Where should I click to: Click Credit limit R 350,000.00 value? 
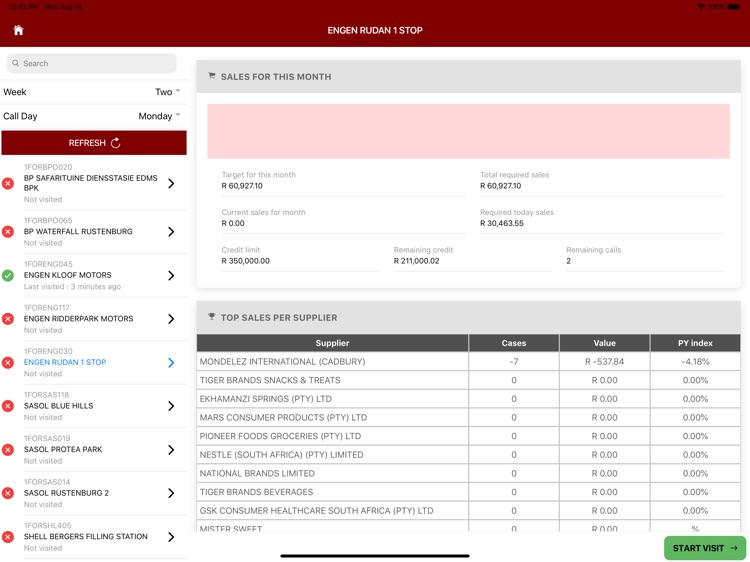coord(245,261)
